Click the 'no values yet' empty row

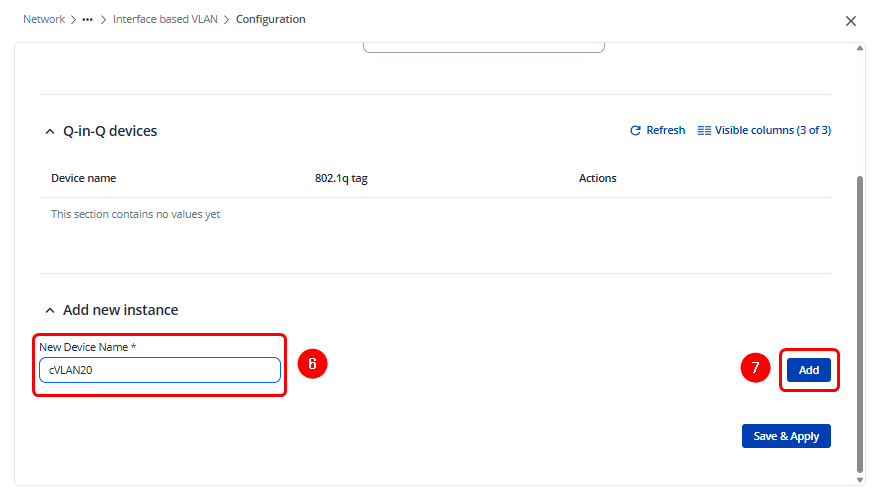tap(136, 215)
